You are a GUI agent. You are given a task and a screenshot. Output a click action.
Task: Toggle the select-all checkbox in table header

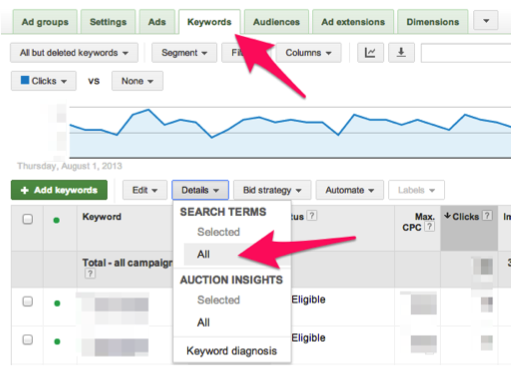coord(28,219)
